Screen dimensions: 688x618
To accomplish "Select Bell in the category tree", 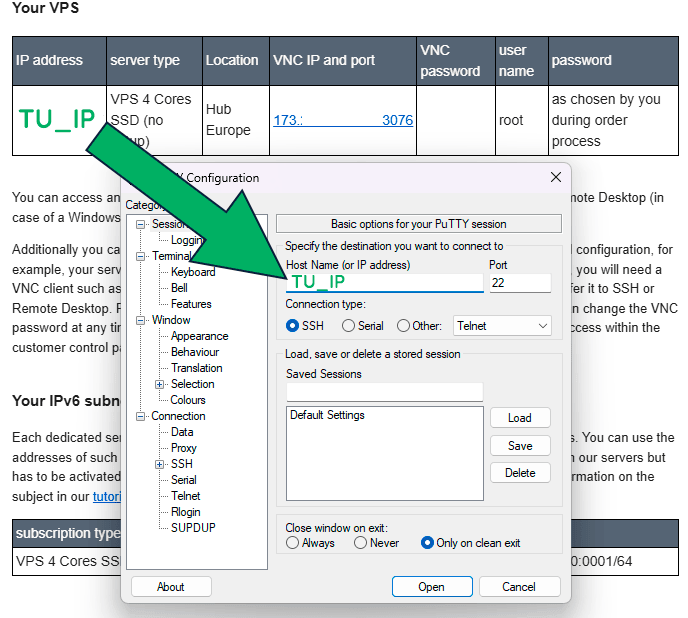I will (x=179, y=288).
